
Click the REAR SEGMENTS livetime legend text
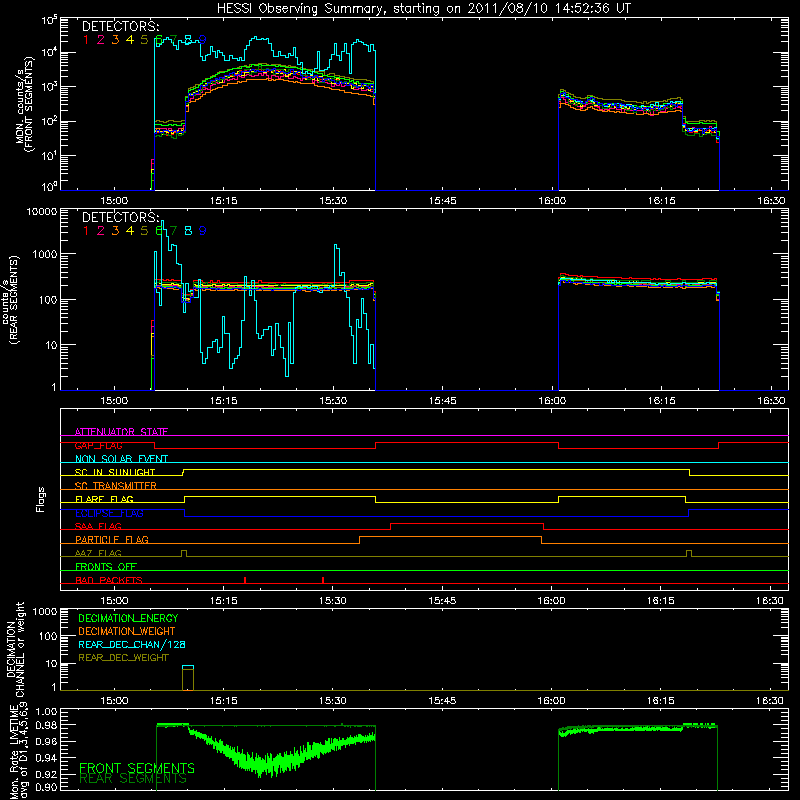[133, 779]
